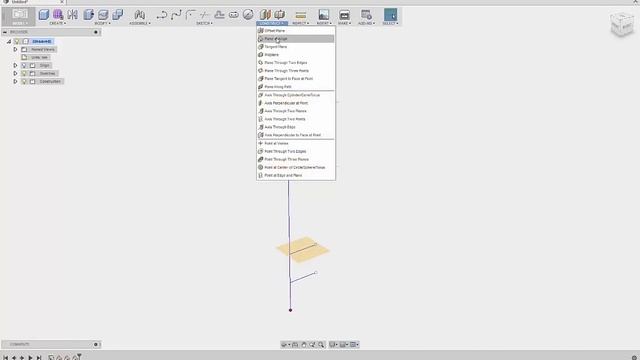Click the Construct Offset Plane toolbar icon

[265, 15]
